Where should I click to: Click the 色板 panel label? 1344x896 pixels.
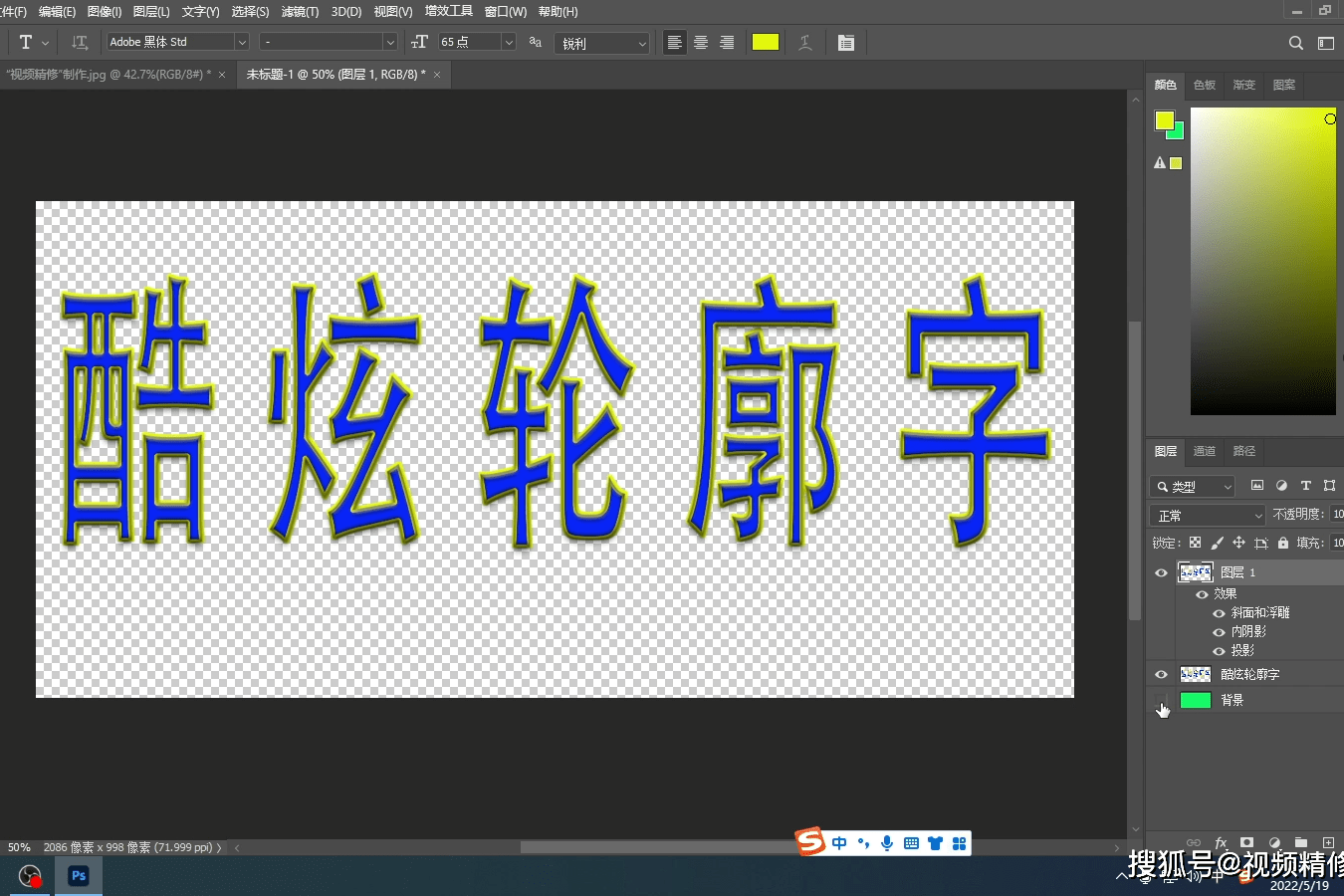tap(1203, 85)
